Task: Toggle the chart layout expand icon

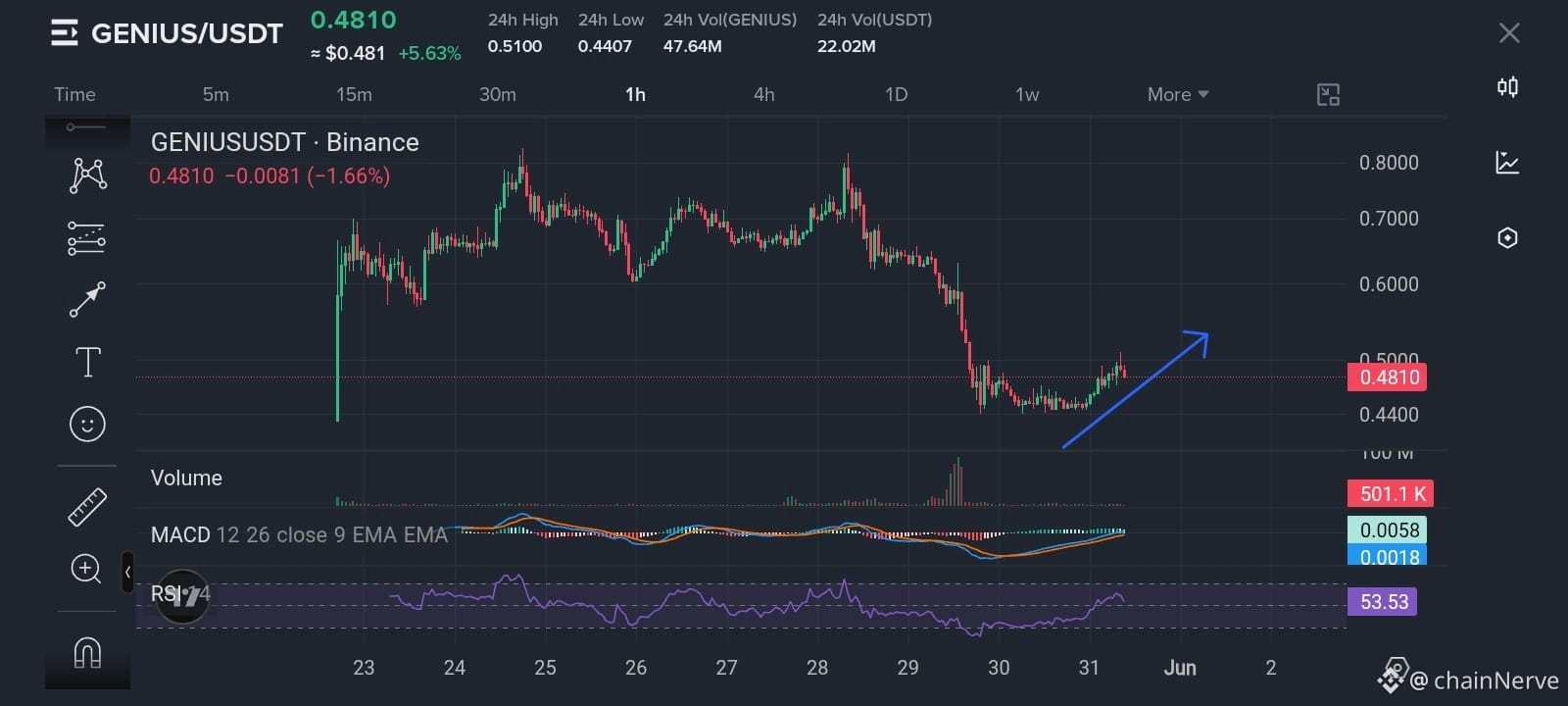Action: point(1328,95)
